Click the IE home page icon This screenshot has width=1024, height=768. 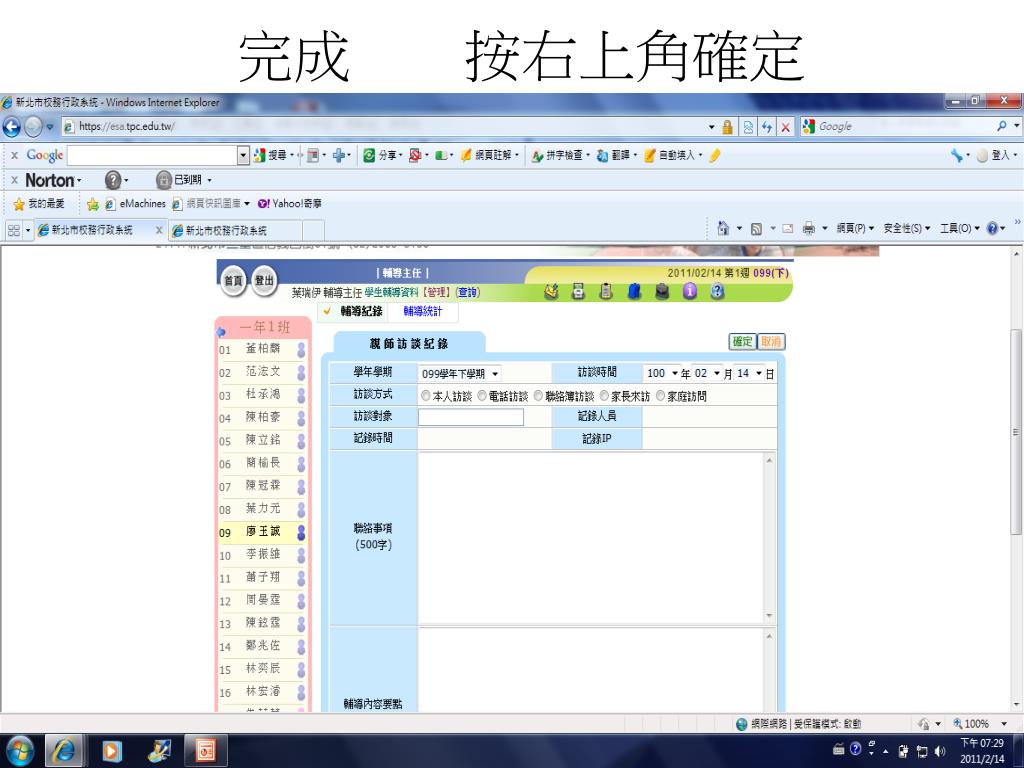[723, 228]
